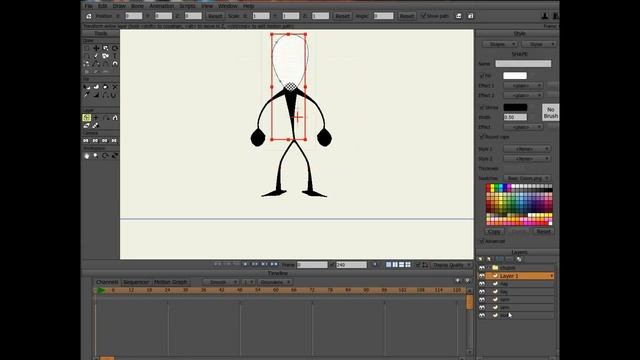Toggle the Advanced checkbox

(x=482, y=241)
